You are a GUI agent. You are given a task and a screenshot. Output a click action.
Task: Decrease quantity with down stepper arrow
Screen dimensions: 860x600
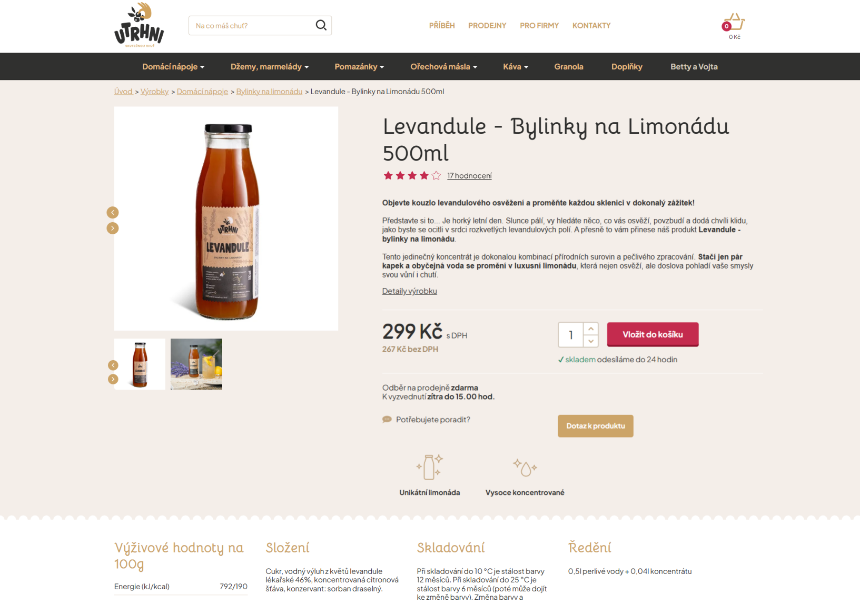pos(591,341)
